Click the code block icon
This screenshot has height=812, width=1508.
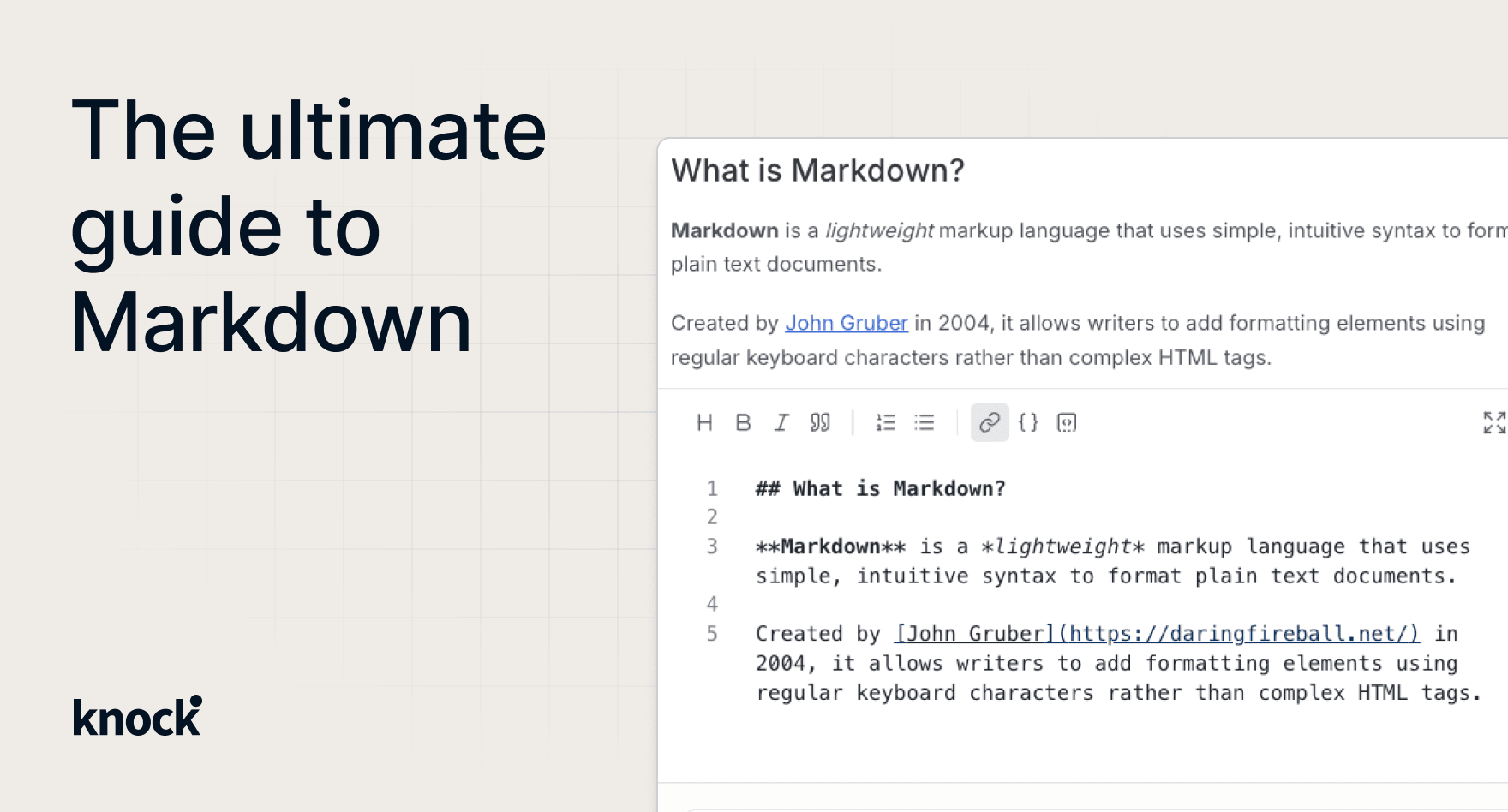tap(1067, 422)
